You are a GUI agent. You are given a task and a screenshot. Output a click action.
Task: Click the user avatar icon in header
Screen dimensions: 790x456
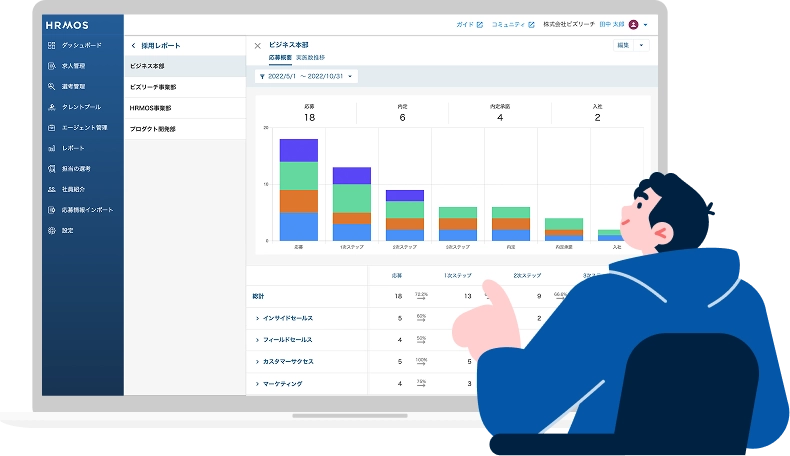(633, 24)
